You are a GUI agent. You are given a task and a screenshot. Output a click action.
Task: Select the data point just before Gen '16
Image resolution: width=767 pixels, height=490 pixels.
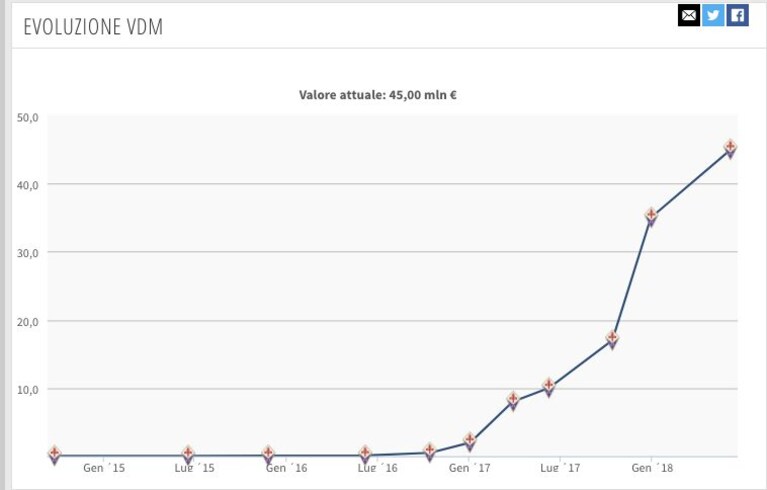point(268,455)
